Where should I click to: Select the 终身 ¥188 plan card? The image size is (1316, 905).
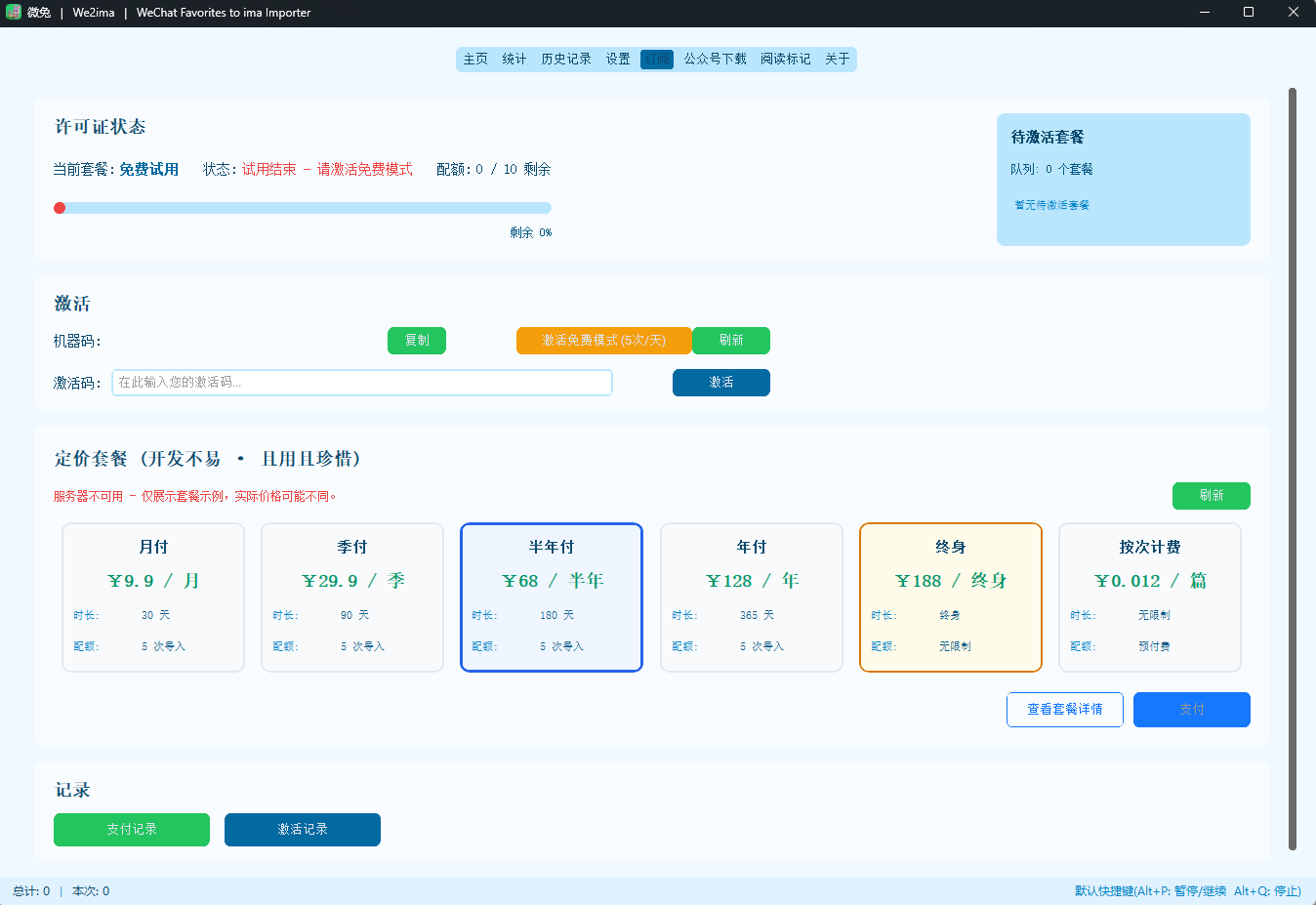tap(951, 597)
